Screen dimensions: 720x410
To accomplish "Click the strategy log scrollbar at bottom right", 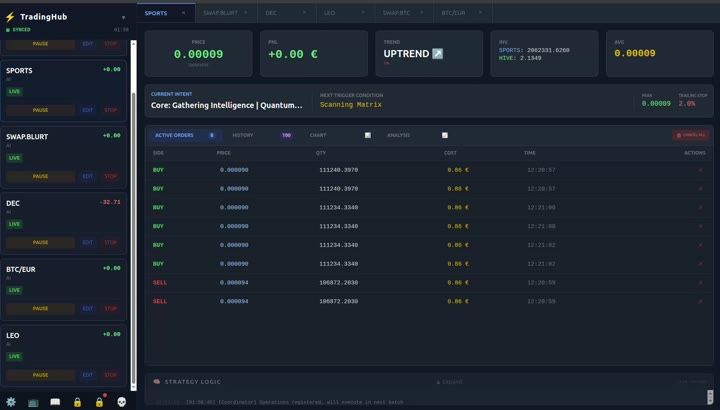I will [x=710, y=397].
